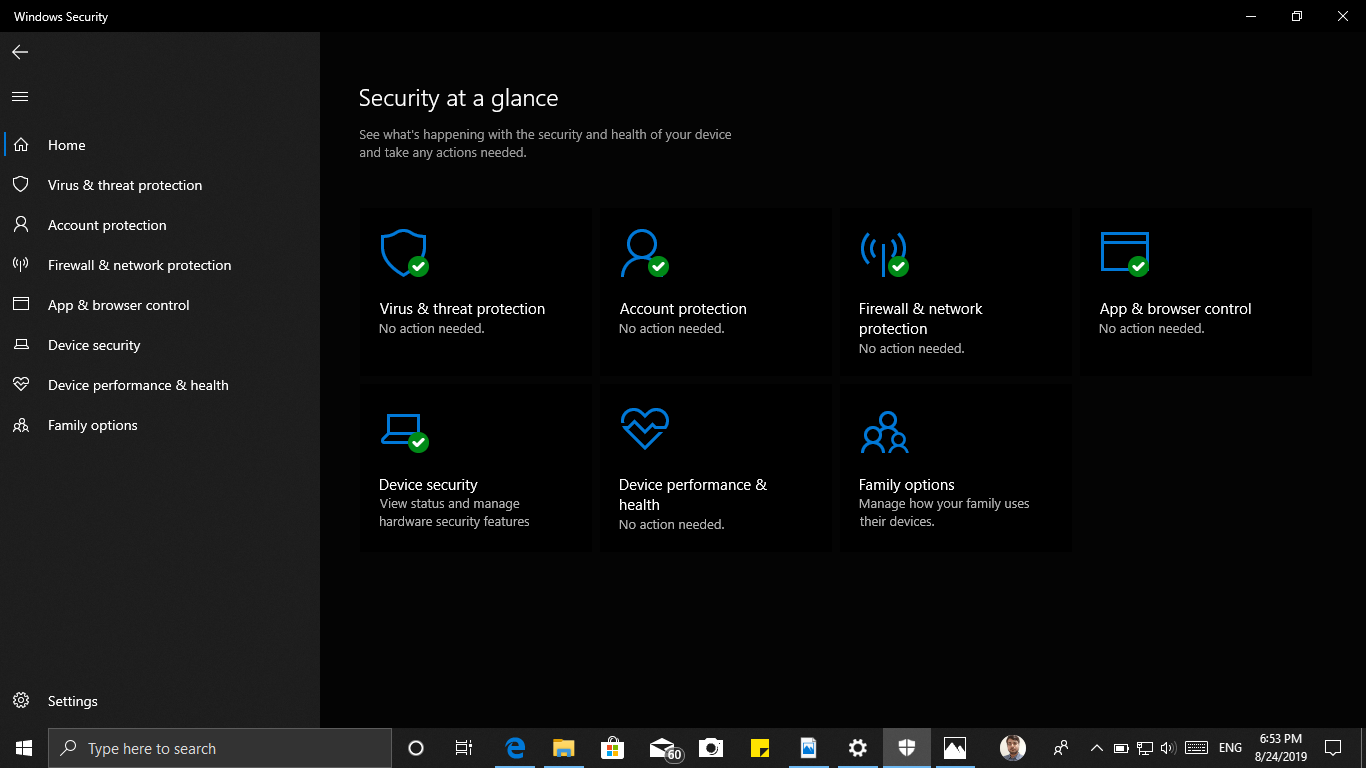Go to Account protection in sidebar

coord(107,225)
